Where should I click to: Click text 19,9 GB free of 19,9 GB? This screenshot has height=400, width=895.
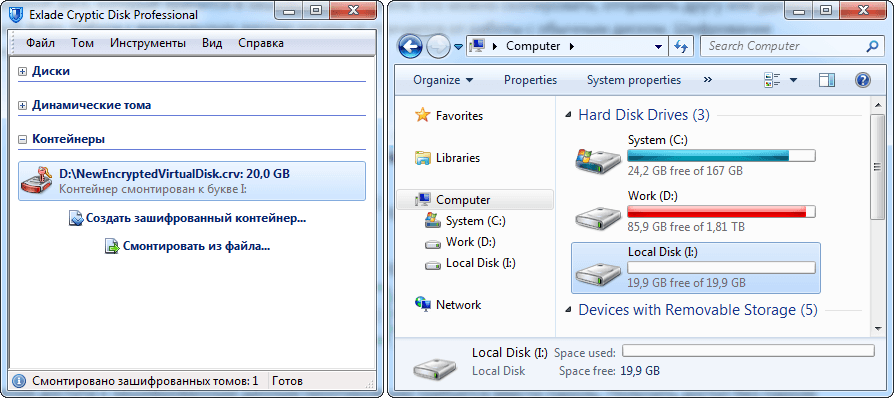point(687,283)
